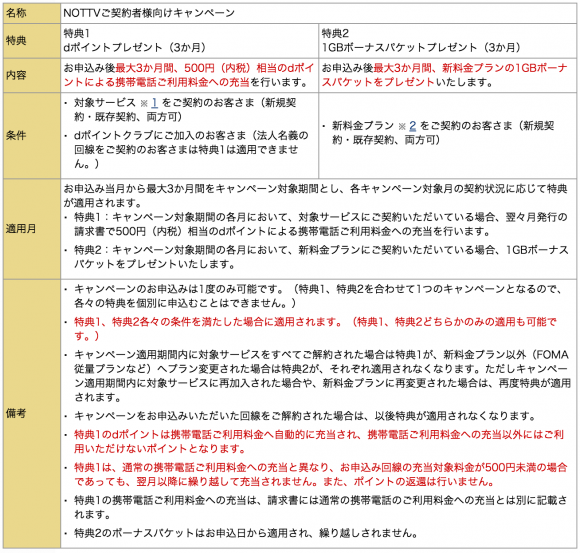Click red text 最大3か月間、500円（内税）相当のdポイ

coord(215,68)
